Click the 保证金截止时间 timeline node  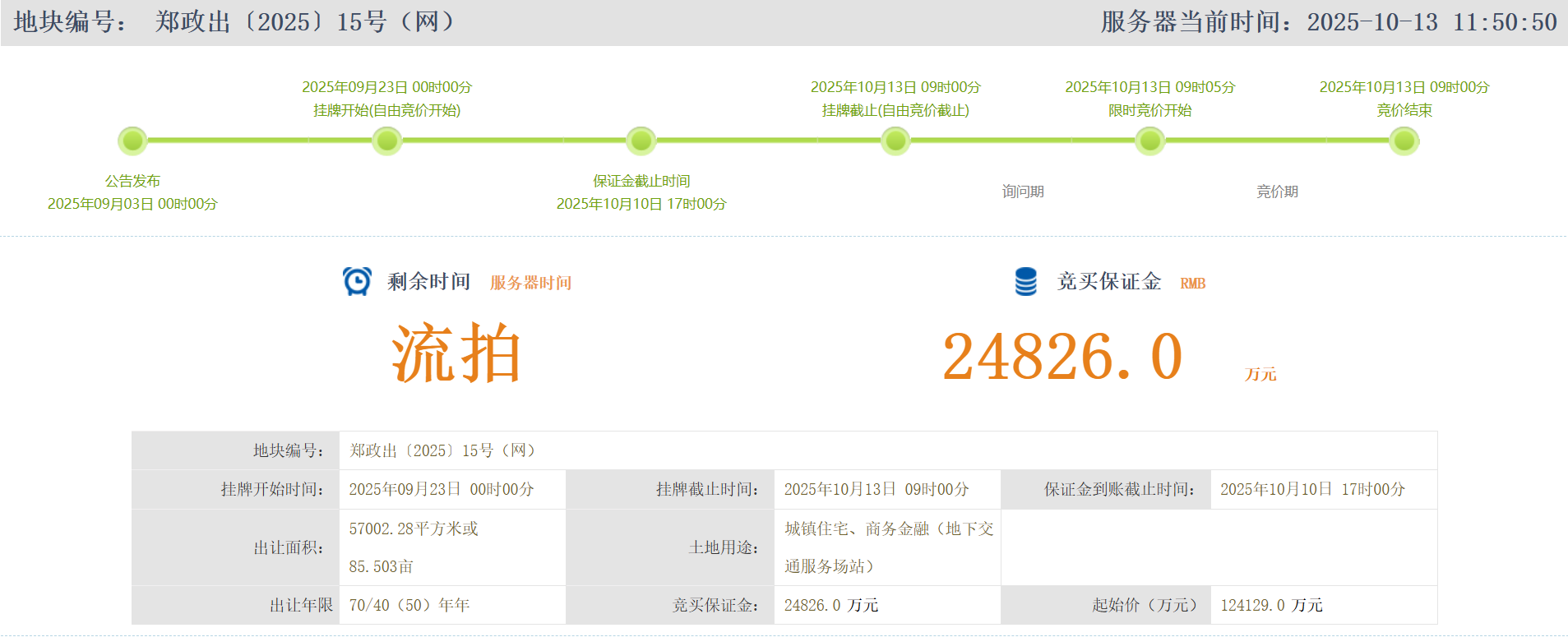point(641,141)
